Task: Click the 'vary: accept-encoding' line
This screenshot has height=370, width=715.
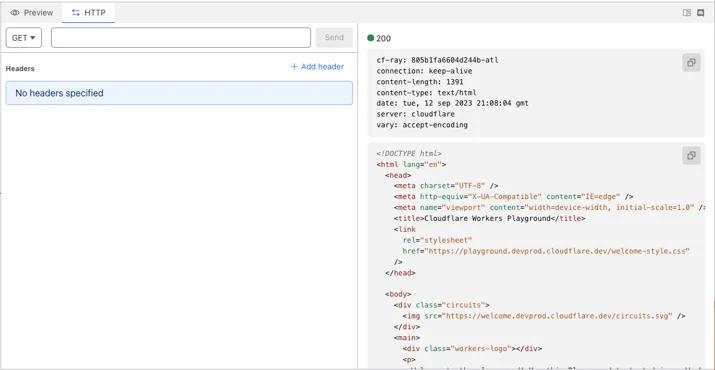Action: tap(422, 125)
